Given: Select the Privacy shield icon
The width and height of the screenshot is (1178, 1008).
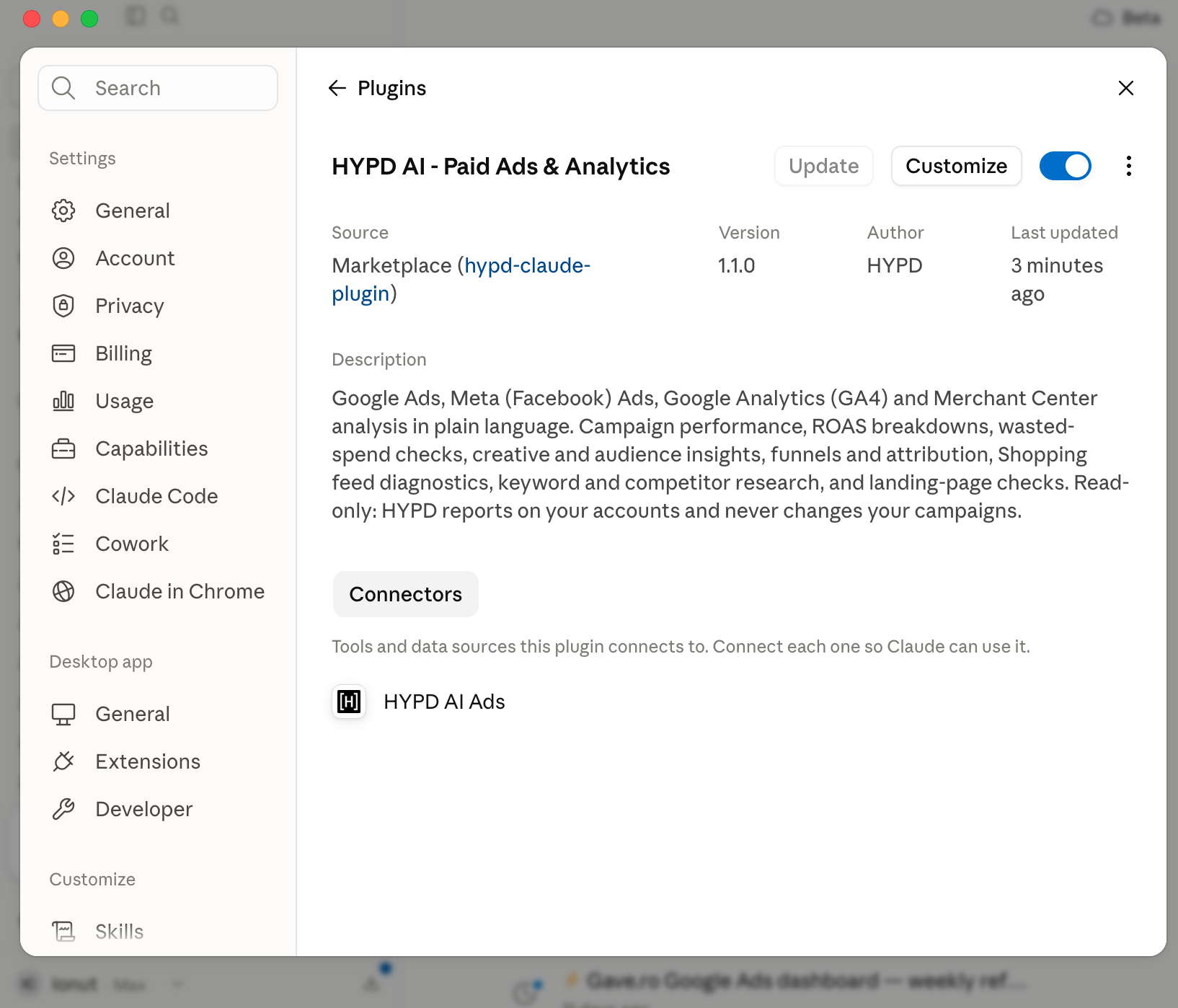Looking at the screenshot, I should tap(63, 306).
